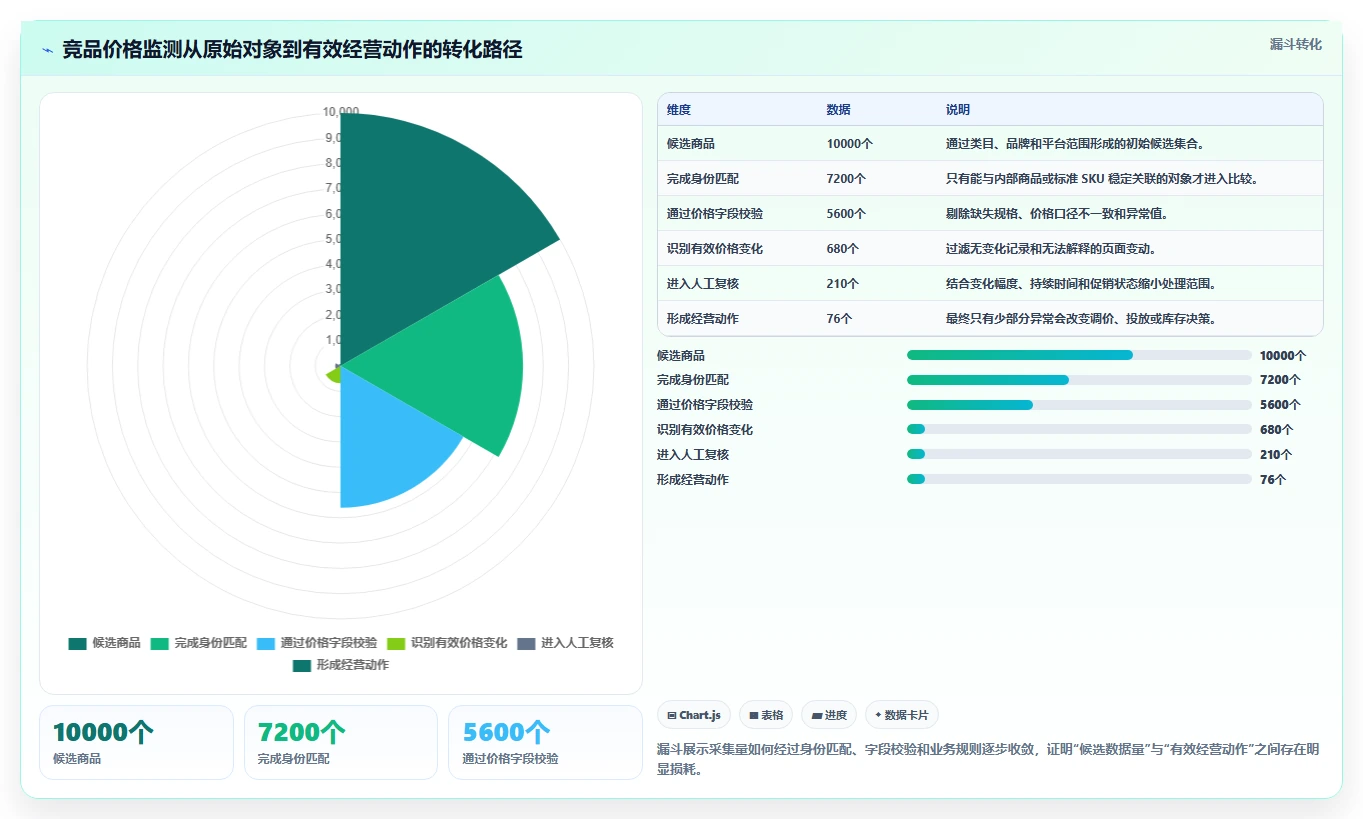1363x819 pixels.
Task: Click the Chart.js tag chip
Action: [x=694, y=715]
